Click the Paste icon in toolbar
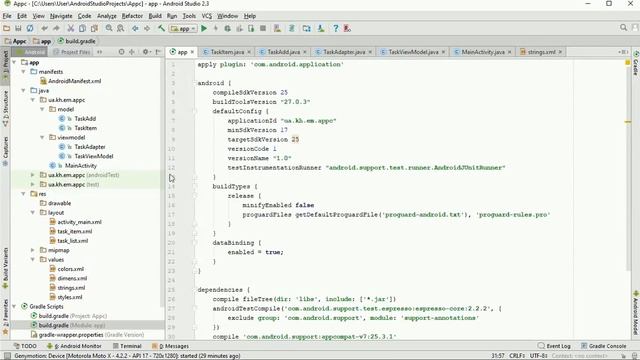Image resolution: width=640 pixels, height=360 pixels. pos(94,28)
